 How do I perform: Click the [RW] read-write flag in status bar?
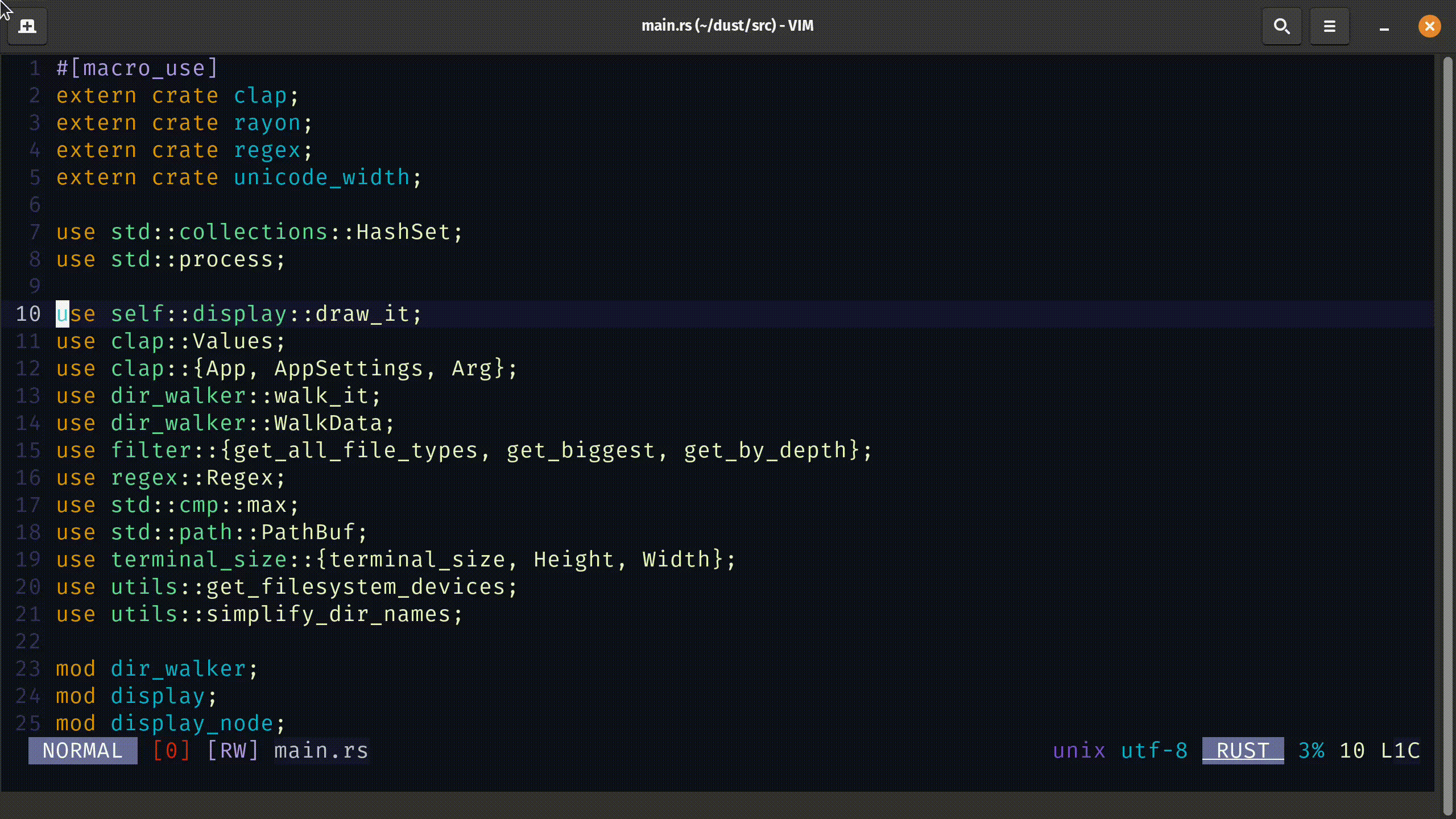tap(233, 750)
